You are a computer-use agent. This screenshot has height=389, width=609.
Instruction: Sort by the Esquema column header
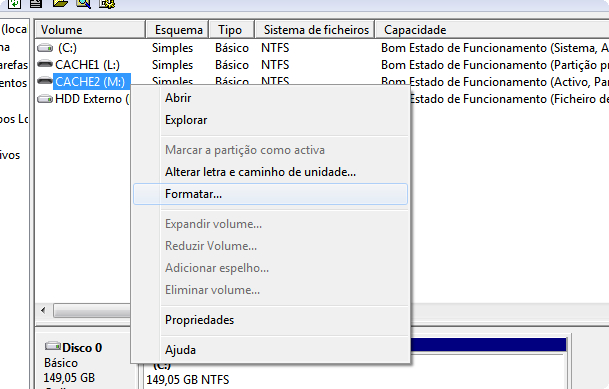[x=177, y=30]
